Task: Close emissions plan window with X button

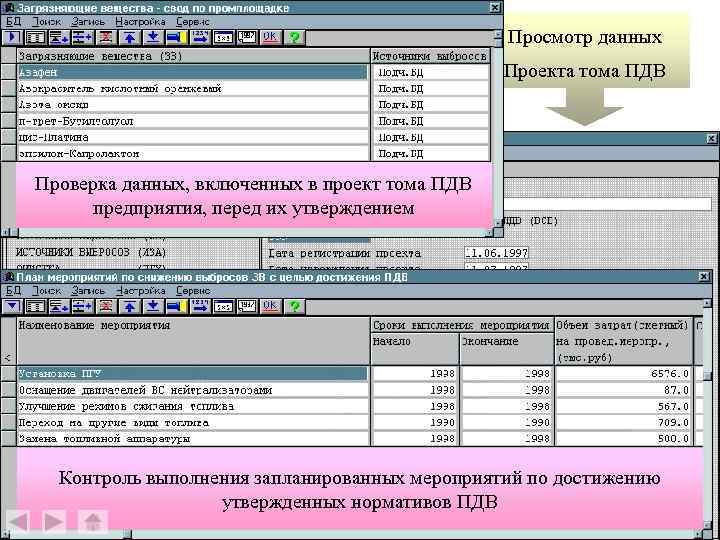Action: [704, 276]
